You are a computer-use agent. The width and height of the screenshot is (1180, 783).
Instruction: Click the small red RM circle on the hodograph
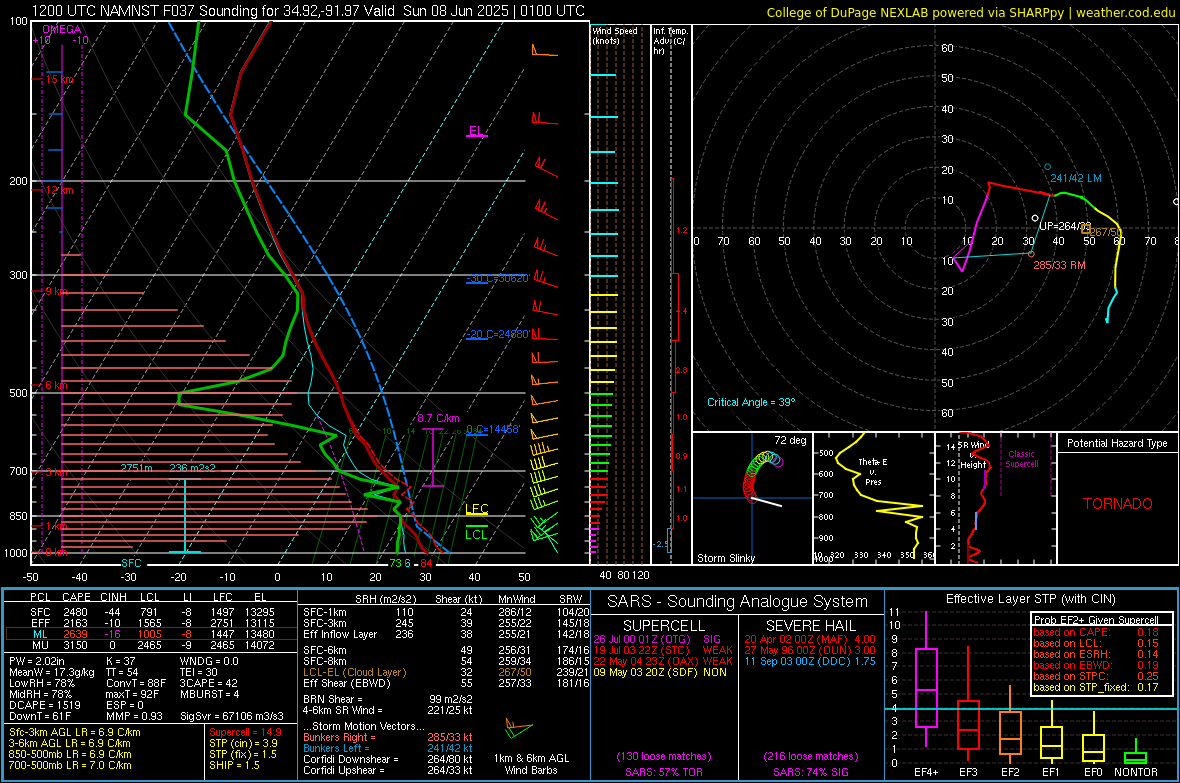[x=1031, y=254]
